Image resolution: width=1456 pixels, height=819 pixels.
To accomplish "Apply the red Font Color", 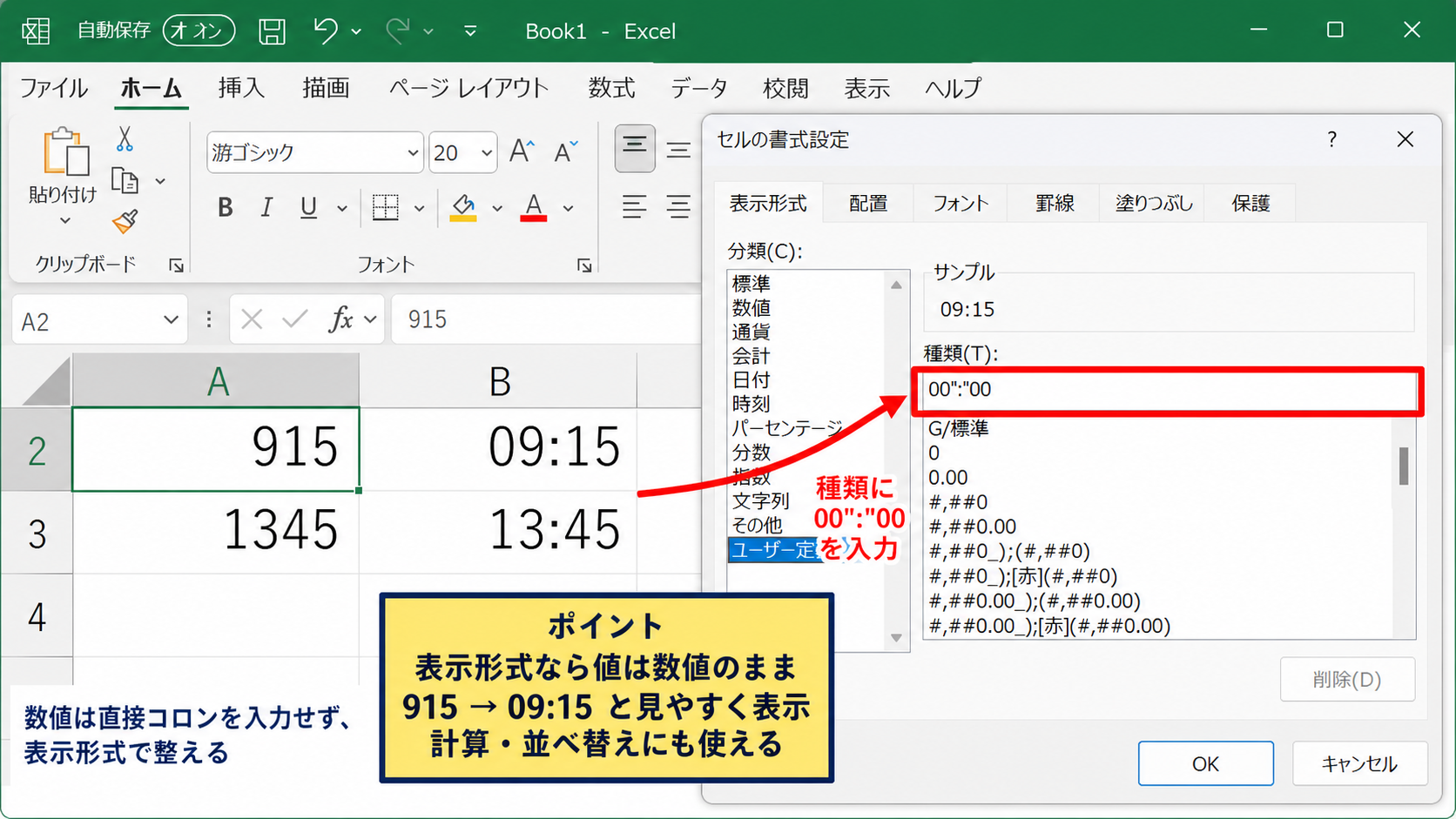I will pos(534,207).
